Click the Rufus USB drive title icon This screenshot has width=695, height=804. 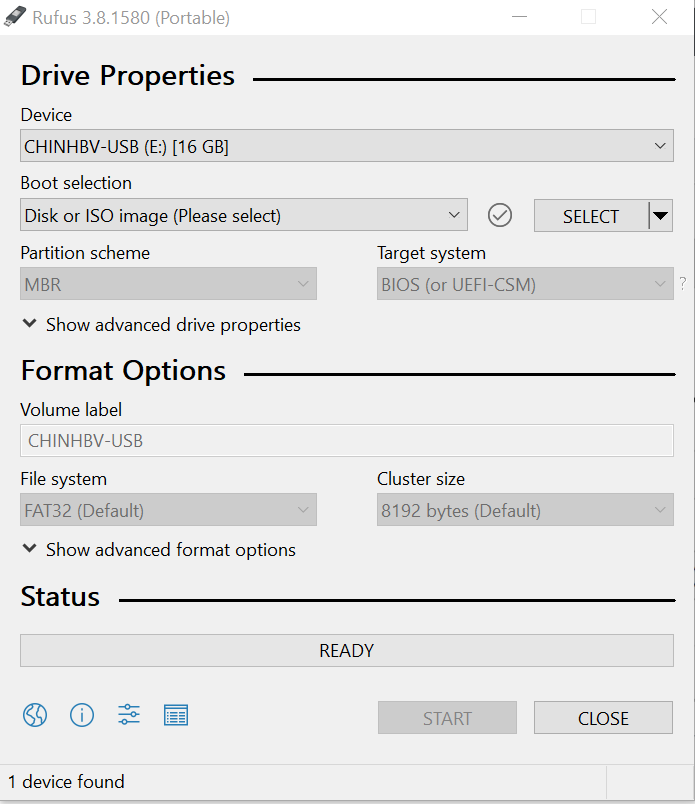17,17
